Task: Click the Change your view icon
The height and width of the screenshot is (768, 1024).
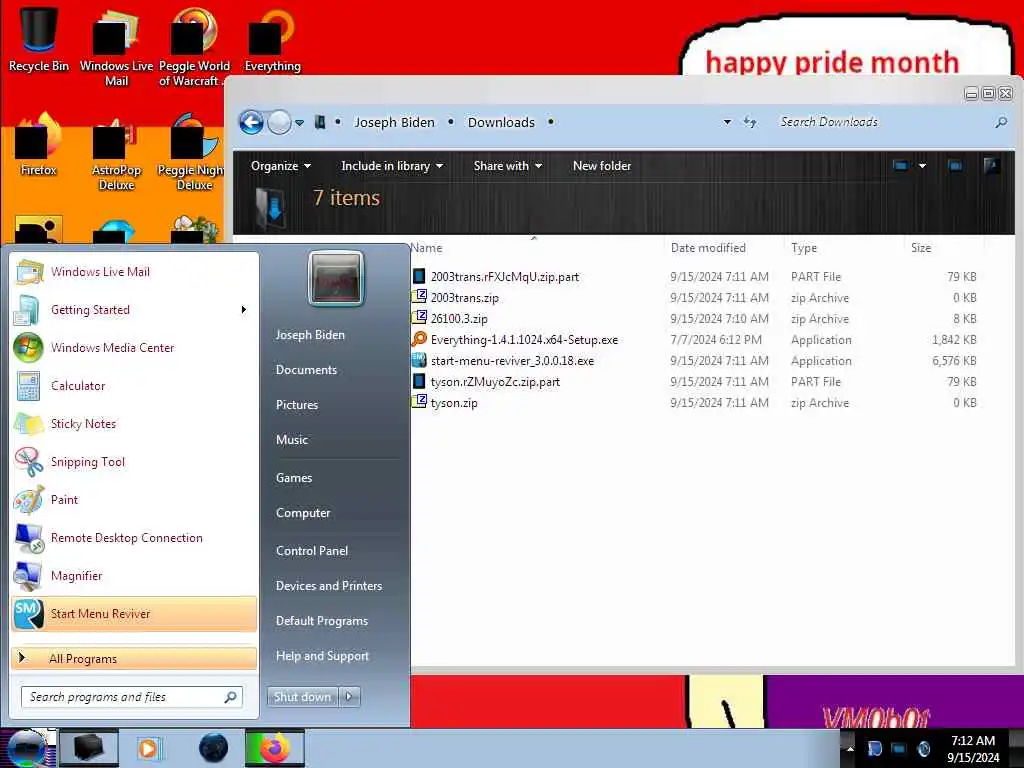Action: 901,166
